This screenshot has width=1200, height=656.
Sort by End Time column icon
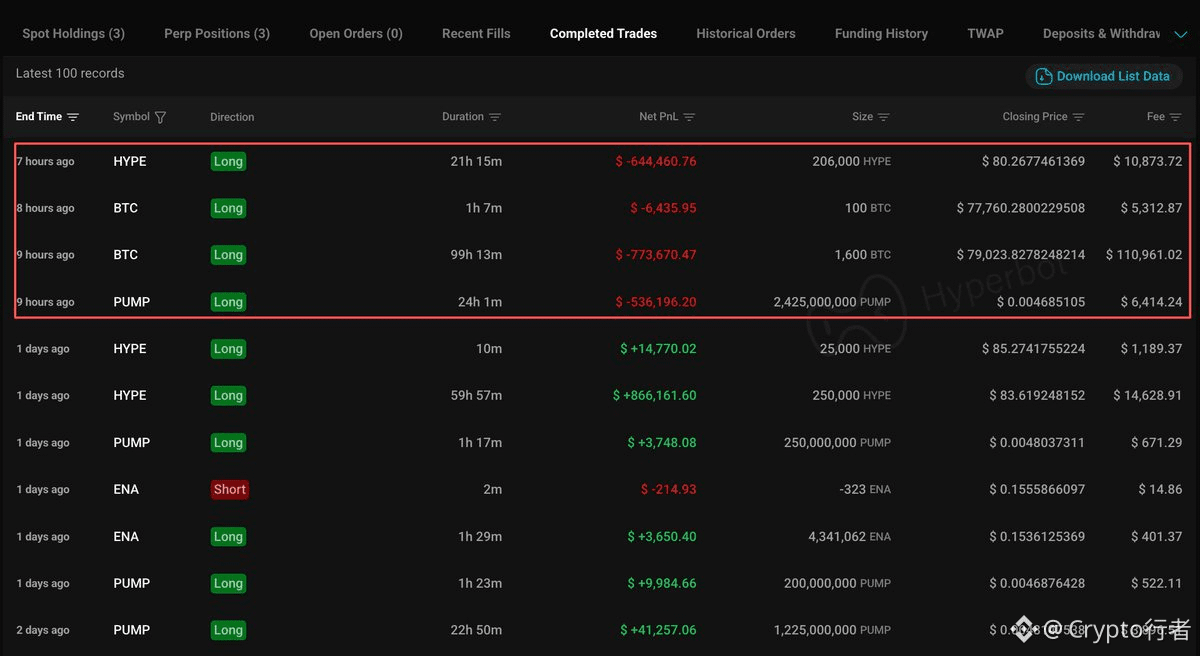tap(73, 117)
